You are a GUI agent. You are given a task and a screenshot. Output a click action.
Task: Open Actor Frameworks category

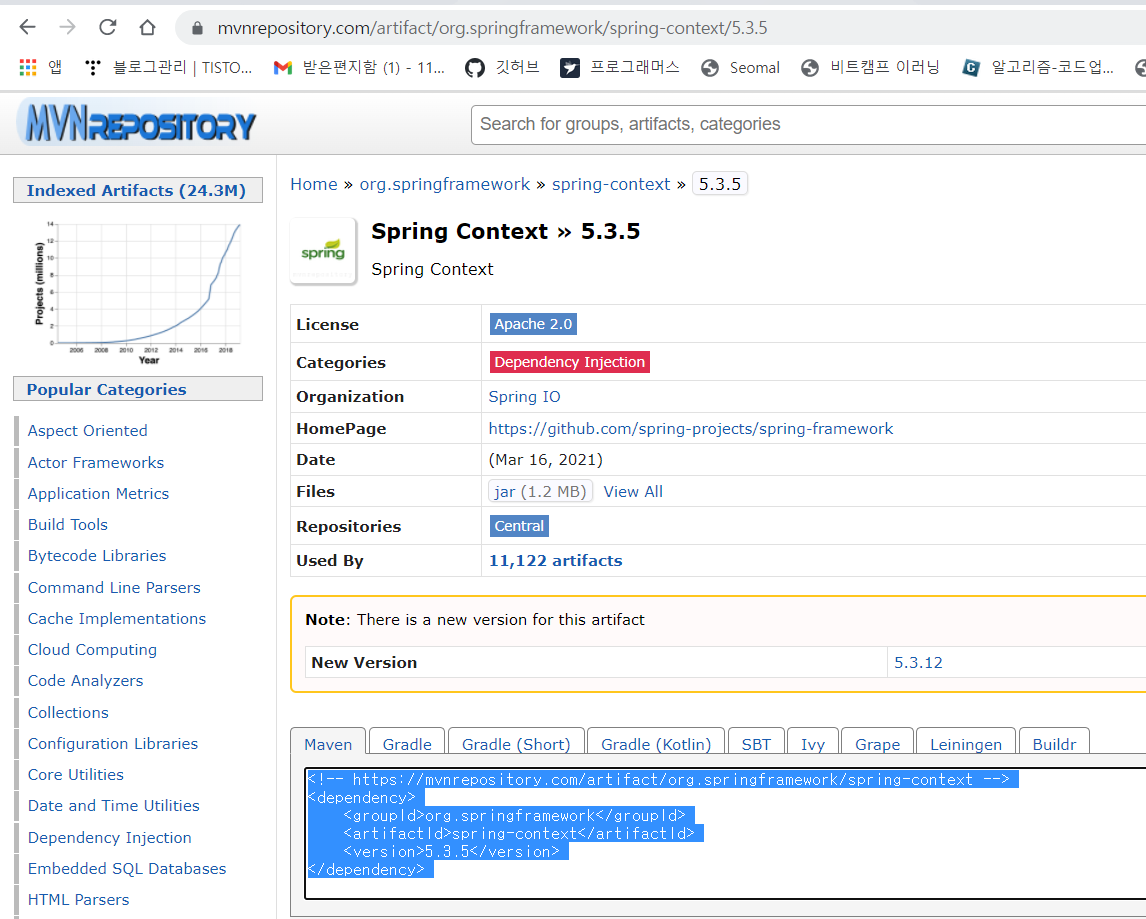point(96,463)
